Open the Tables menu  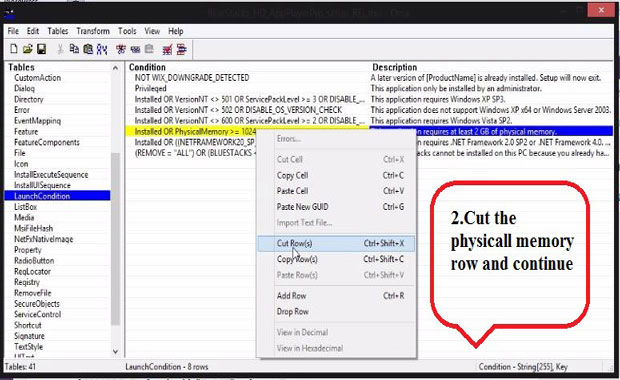coord(58,31)
